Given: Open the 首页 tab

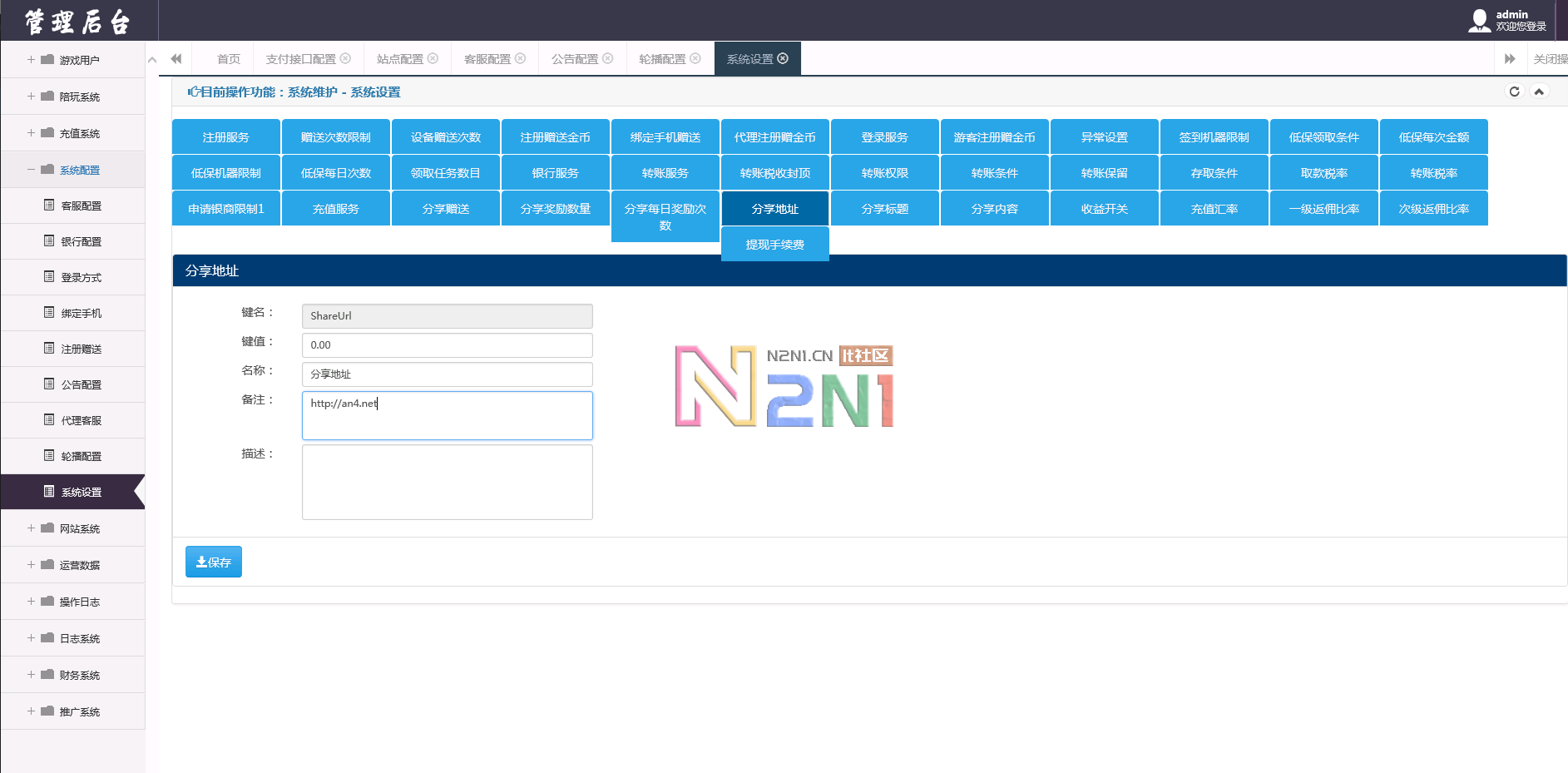Looking at the screenshot, I should (228, 59).
